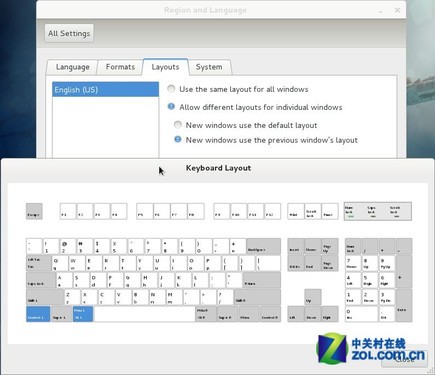Click the Z key in the keyboard layout
Screen dimensions: 435x375
tap(72, 297)
